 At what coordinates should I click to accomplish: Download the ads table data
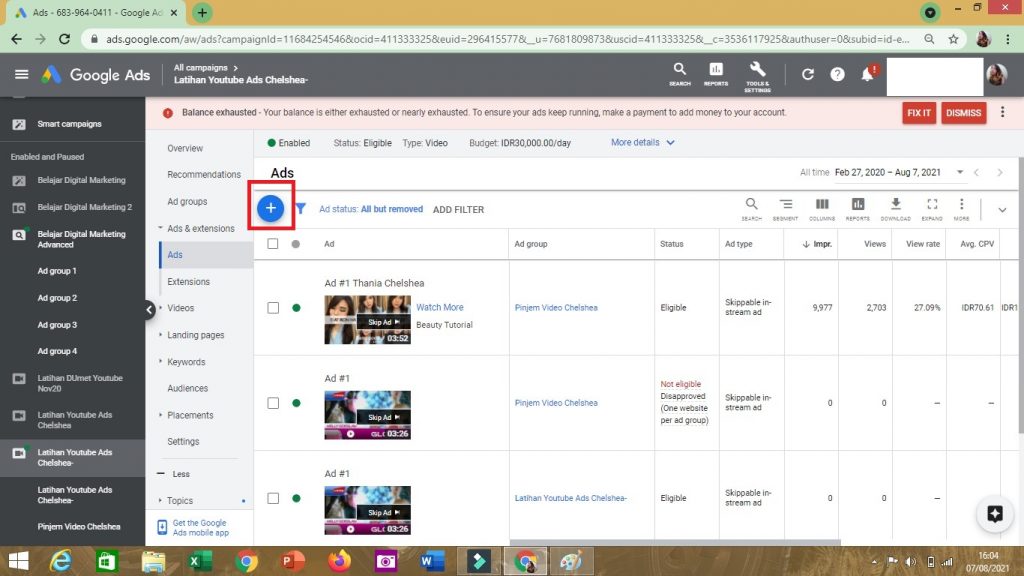click(x=895, y=208)
